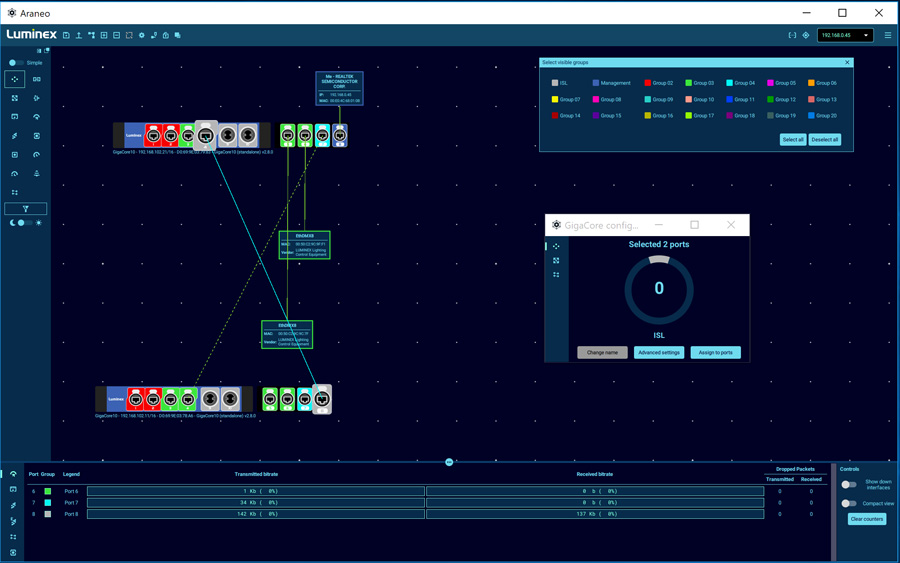The width and height of the screenshot is (900, 563).
Task: Select the top tab icon in bottom panel sidebar
Action: [x=13, y=474]
